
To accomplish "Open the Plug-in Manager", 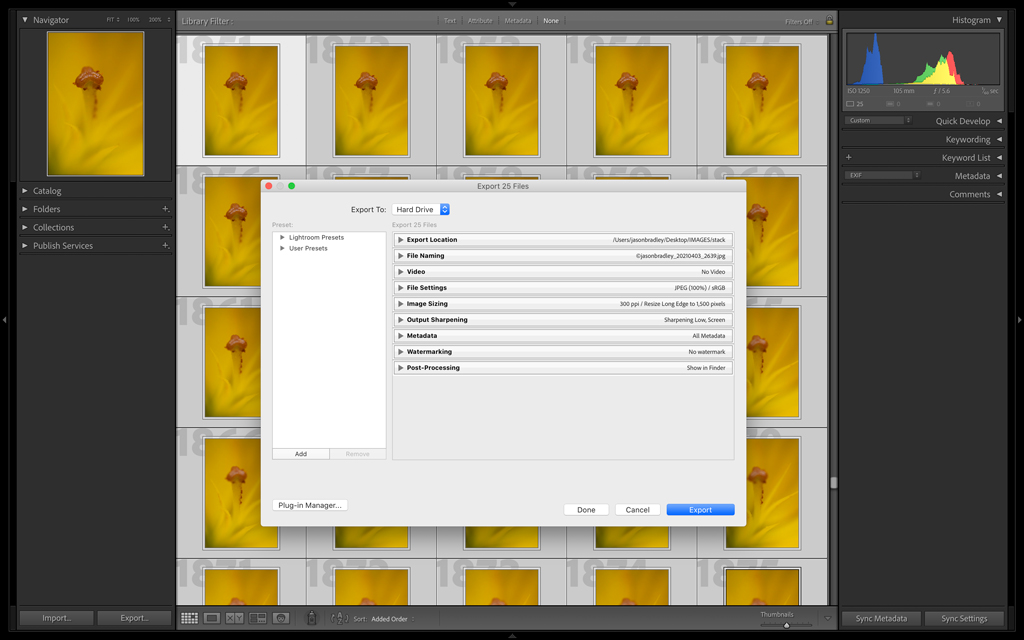I will coord(310,506).
